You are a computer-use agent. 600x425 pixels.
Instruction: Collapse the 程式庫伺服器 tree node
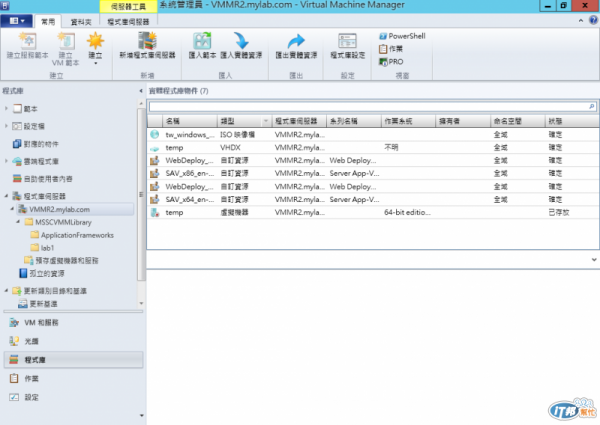[x=6, y=196]
